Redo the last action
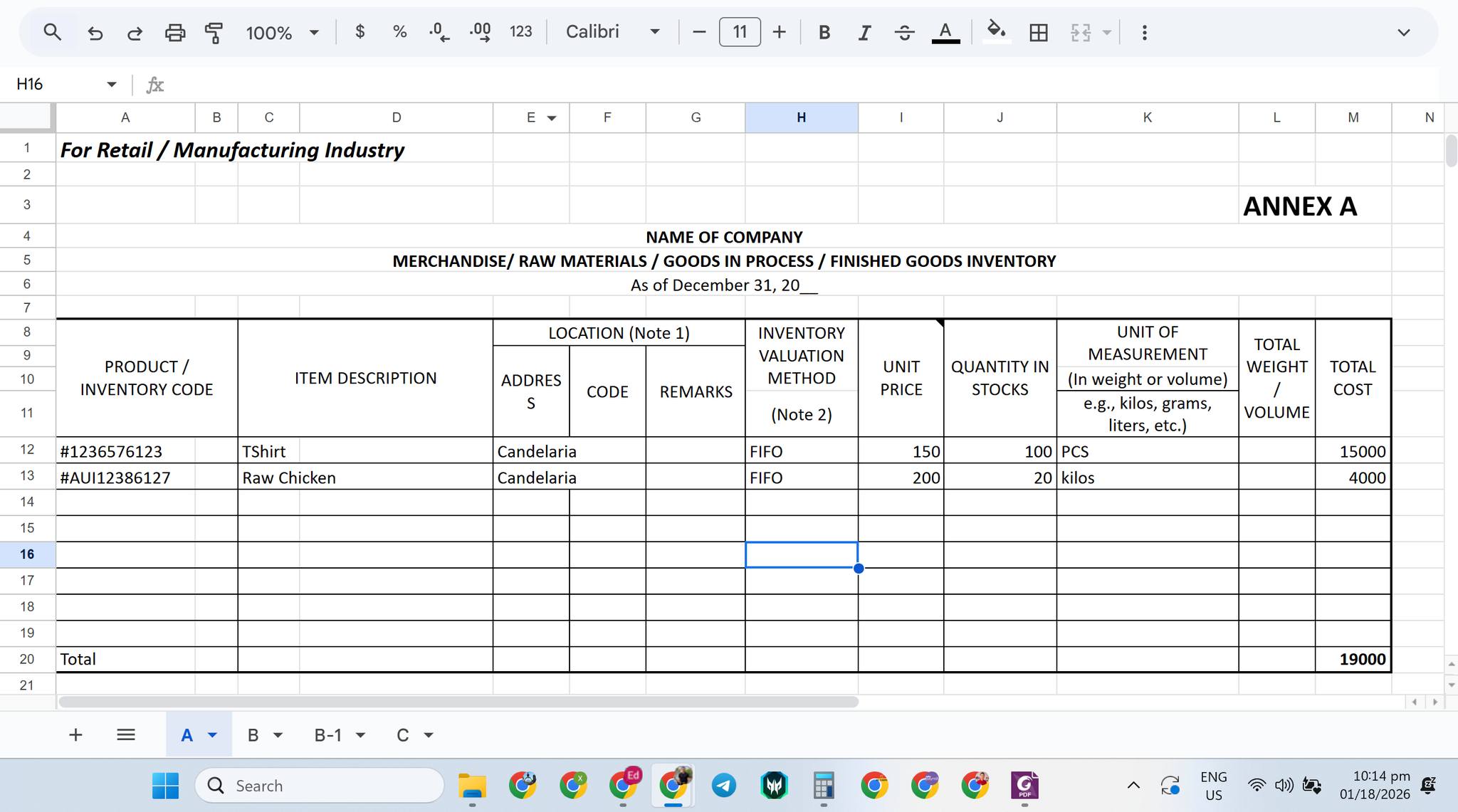The image size is (1458, 812). (x=135, y=32)
